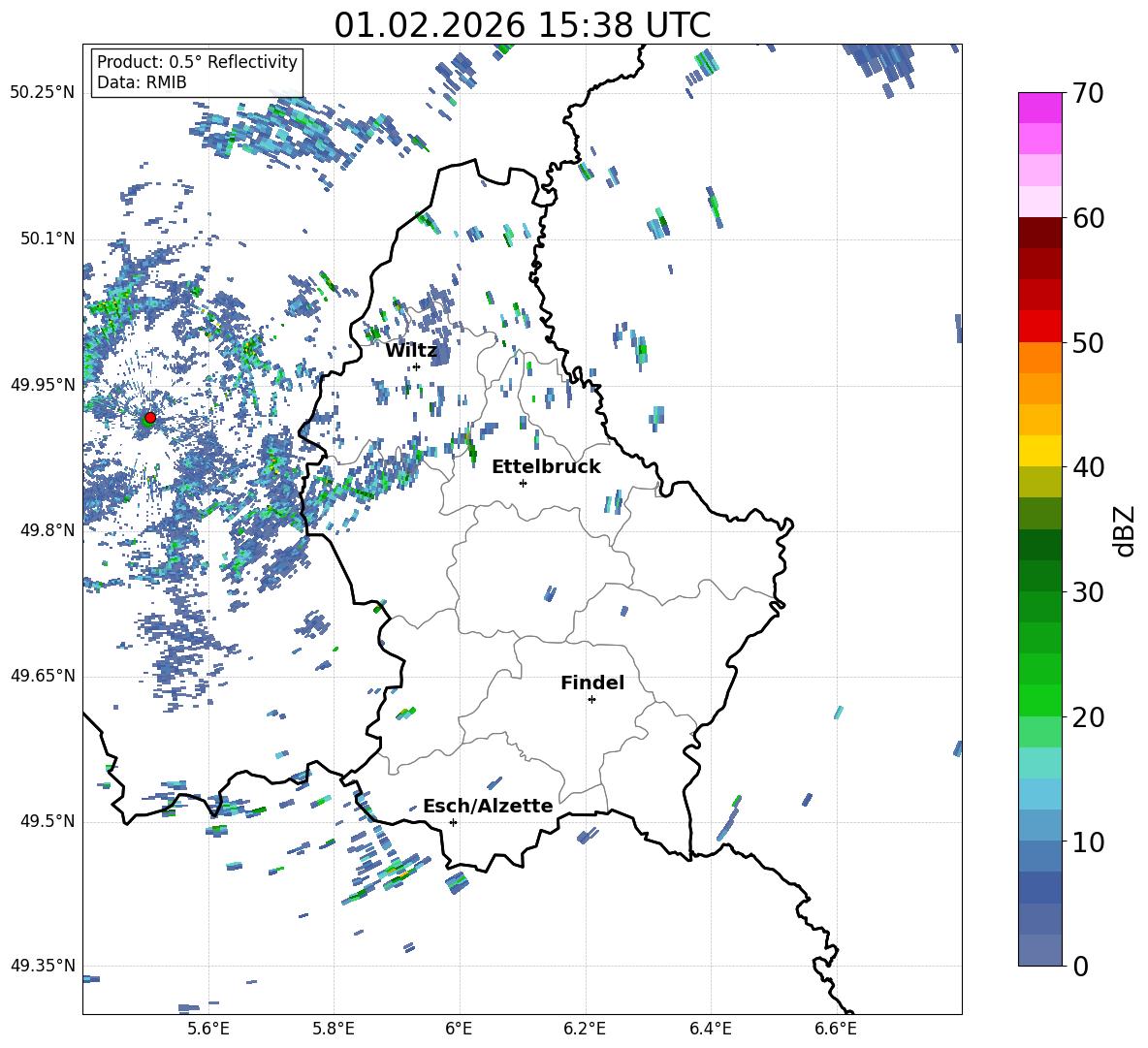
Task: Click the 20 value on the colorbar
Action: [x=1088, y=717]
